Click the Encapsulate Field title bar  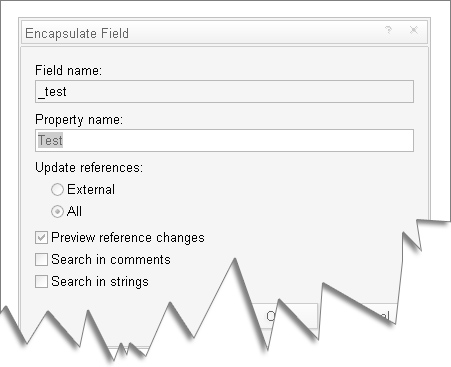[x=224, y=33]
